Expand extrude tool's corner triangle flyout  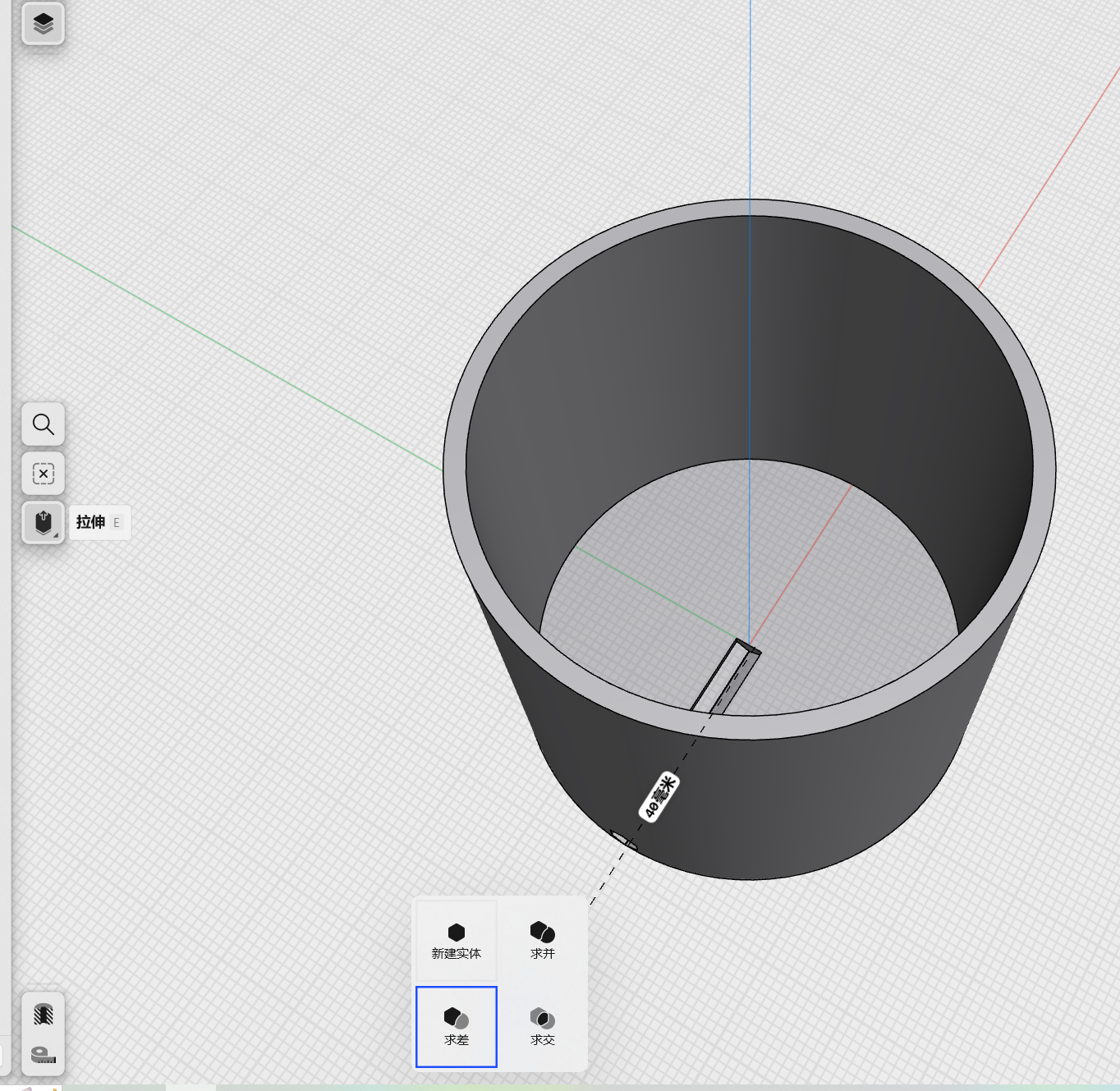tap(56, 535)
